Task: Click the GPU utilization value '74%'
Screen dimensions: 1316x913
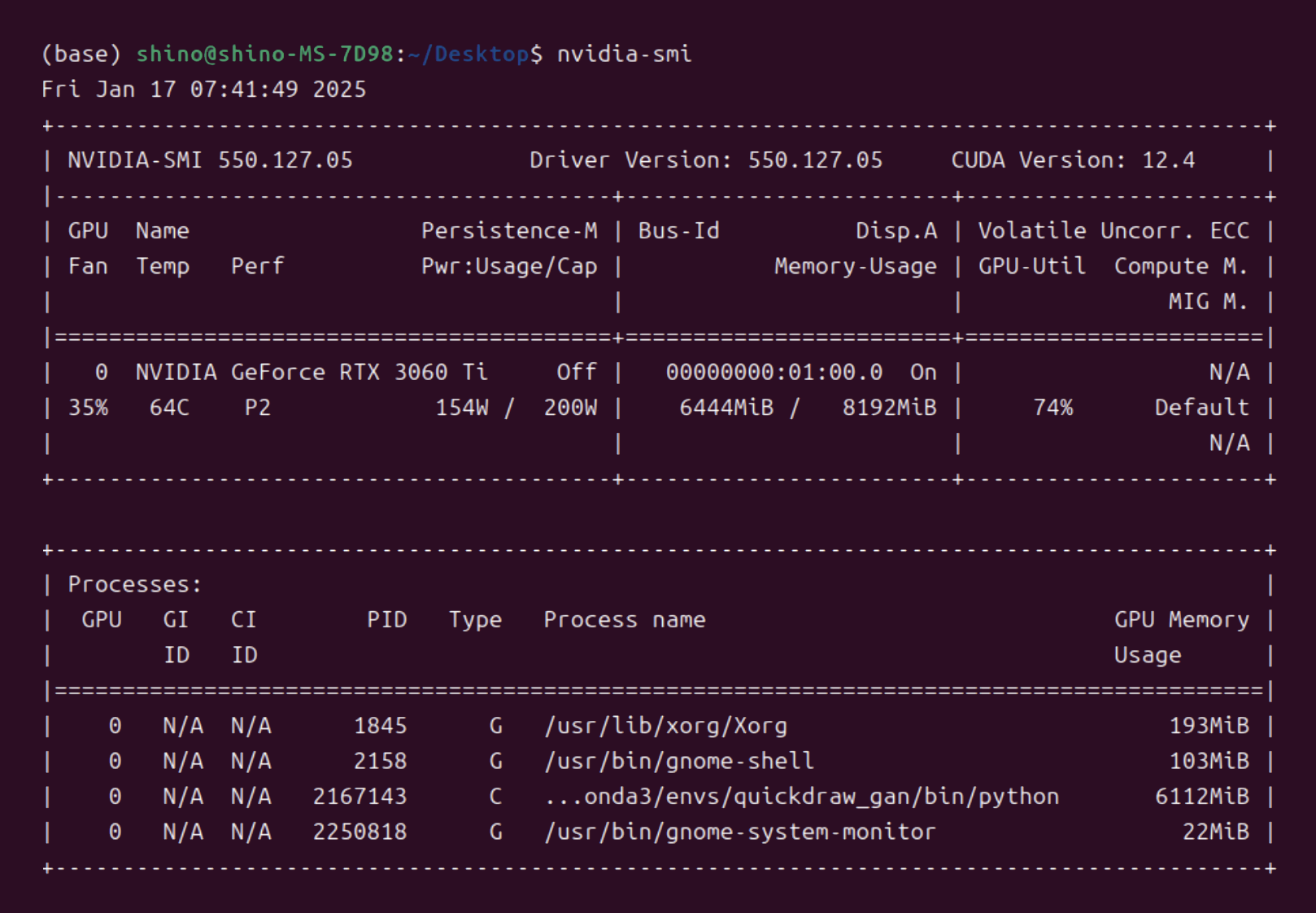Action: click(1052, 407)
